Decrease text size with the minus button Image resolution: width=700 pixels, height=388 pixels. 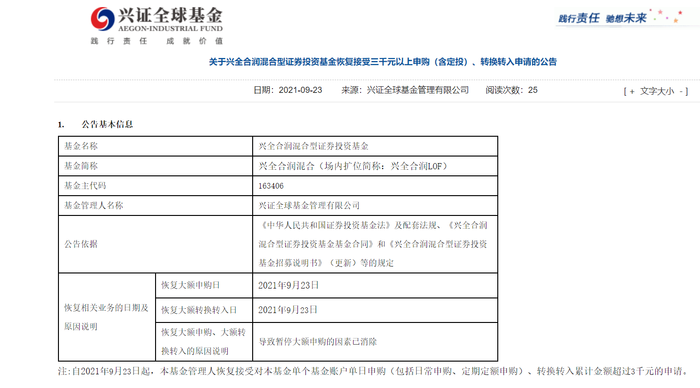681,91
